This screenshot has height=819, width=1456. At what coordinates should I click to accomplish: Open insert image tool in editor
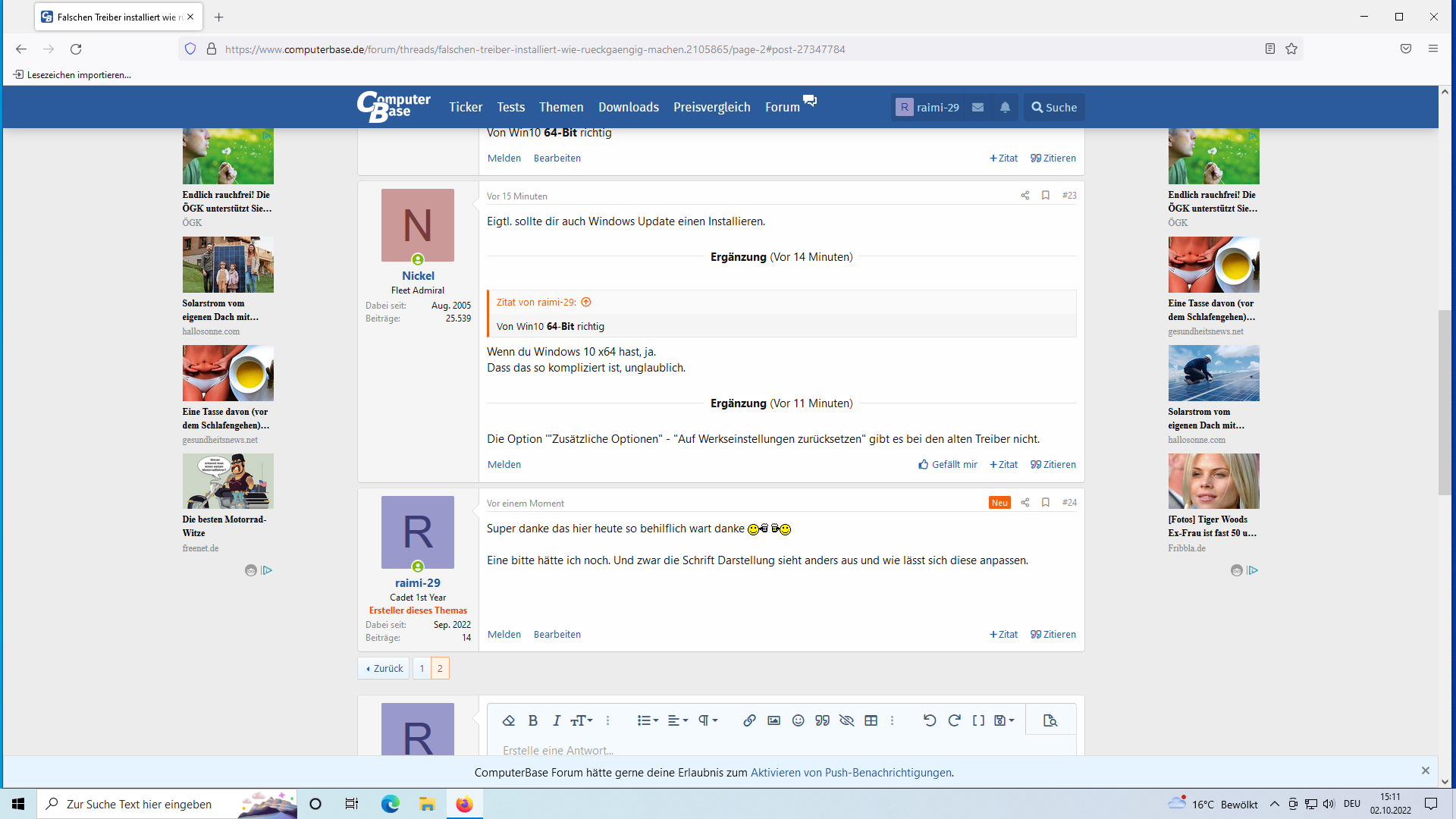(x=773, y=720)
